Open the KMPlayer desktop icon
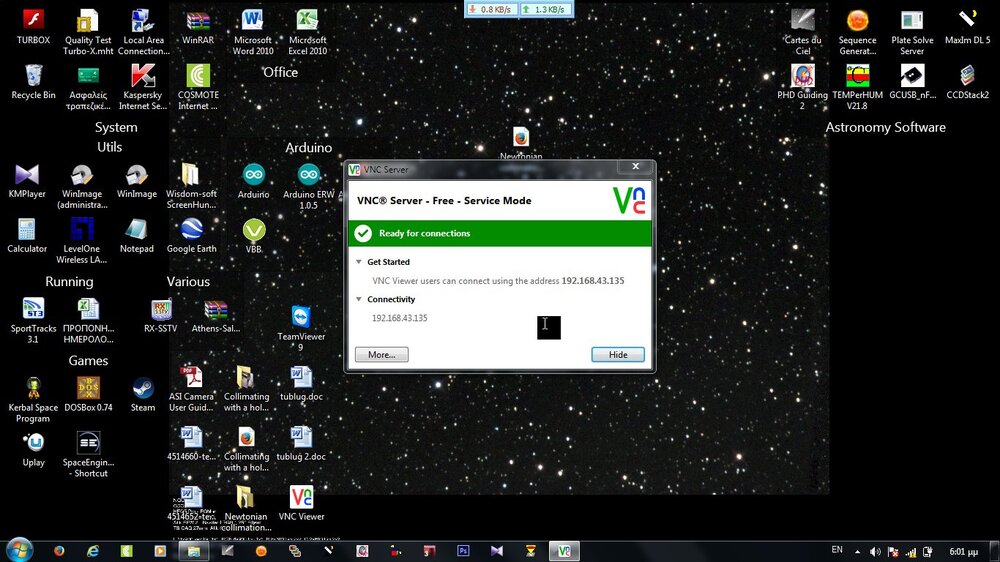 click(27, 175)
